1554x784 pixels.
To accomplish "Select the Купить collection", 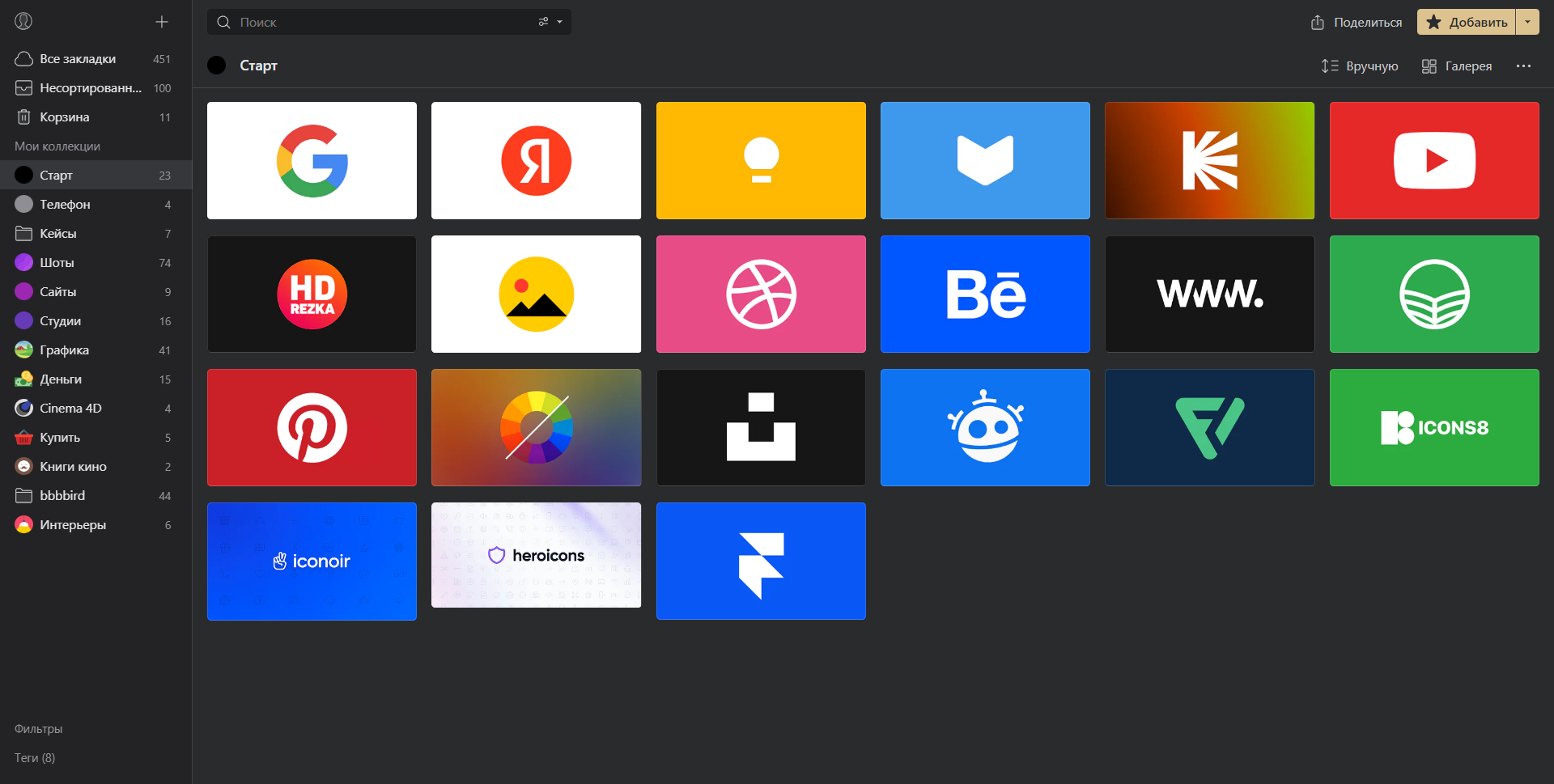I will click(x=96, y=437).
